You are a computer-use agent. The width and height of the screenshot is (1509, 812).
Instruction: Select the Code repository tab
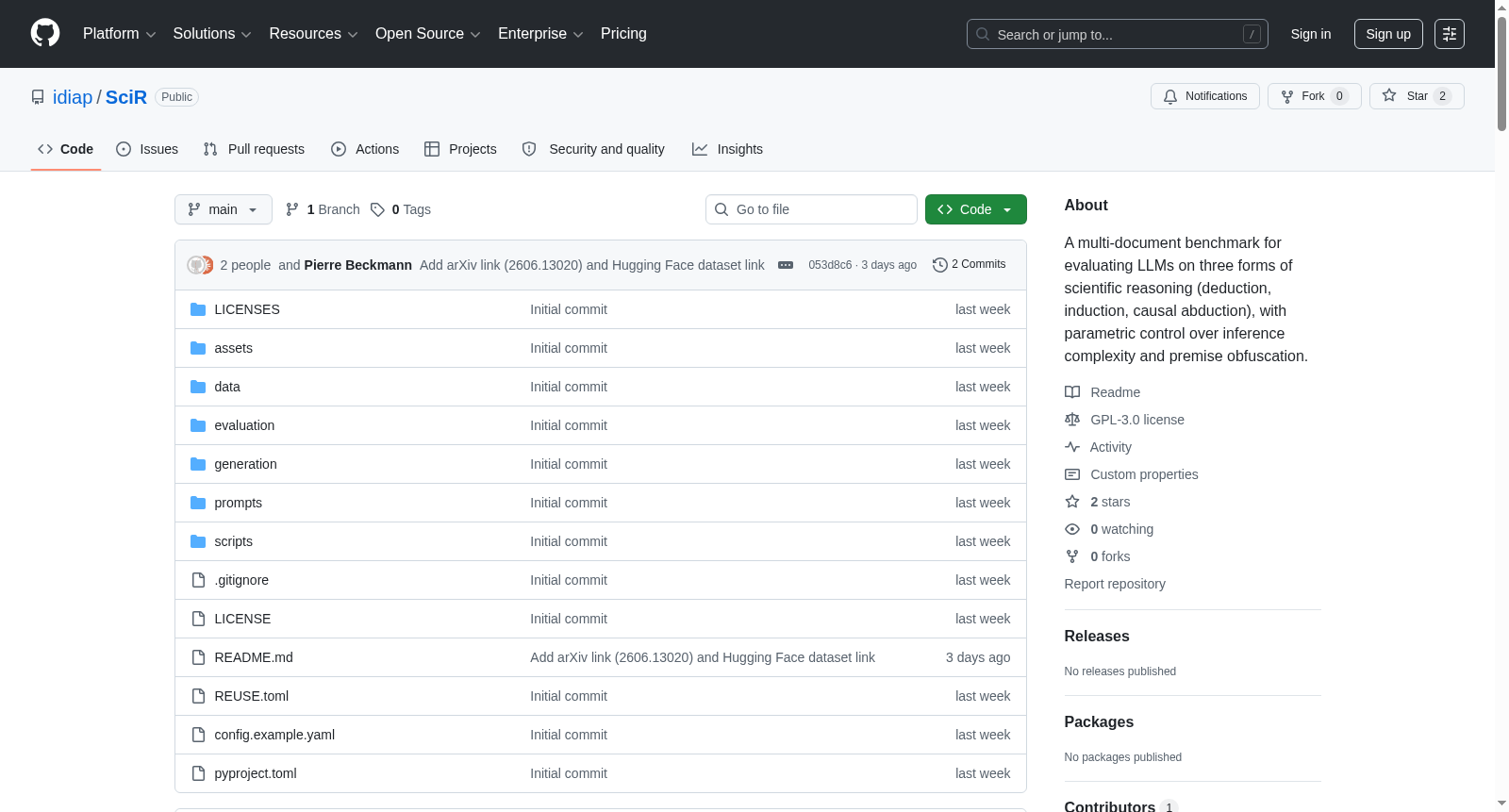(x=66, y=149)
